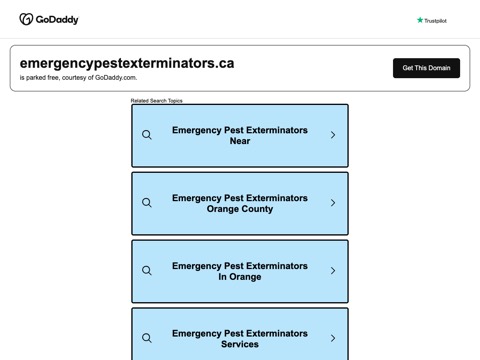Viewport: 480px width, 360px height.
Task: Open Emergency Pest Exterminators Orange County
Action: pos(240,203)
